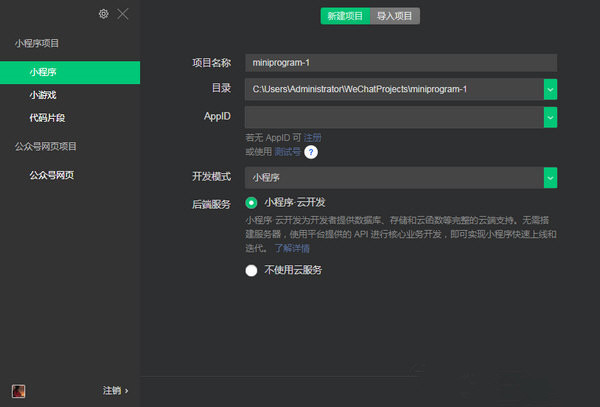This screenshot has height=407, width=600.
Task: Click the 测试号 link
Action: point(287,152)
